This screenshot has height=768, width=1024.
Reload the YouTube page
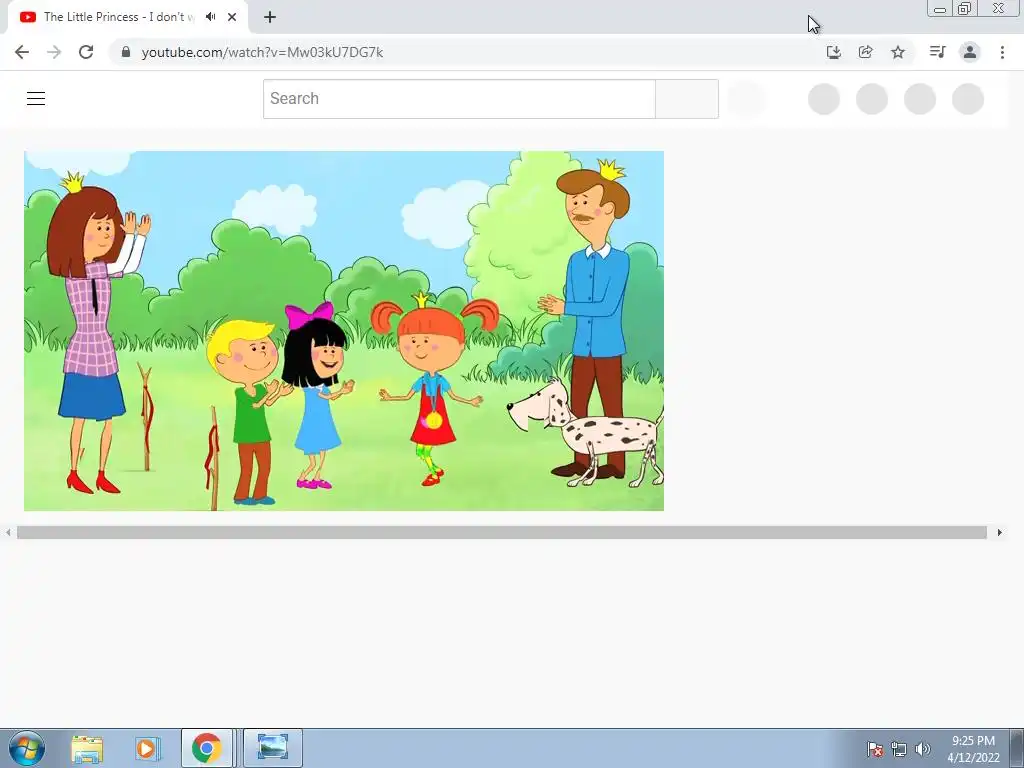pyautogui.click(x=86, y=52)
